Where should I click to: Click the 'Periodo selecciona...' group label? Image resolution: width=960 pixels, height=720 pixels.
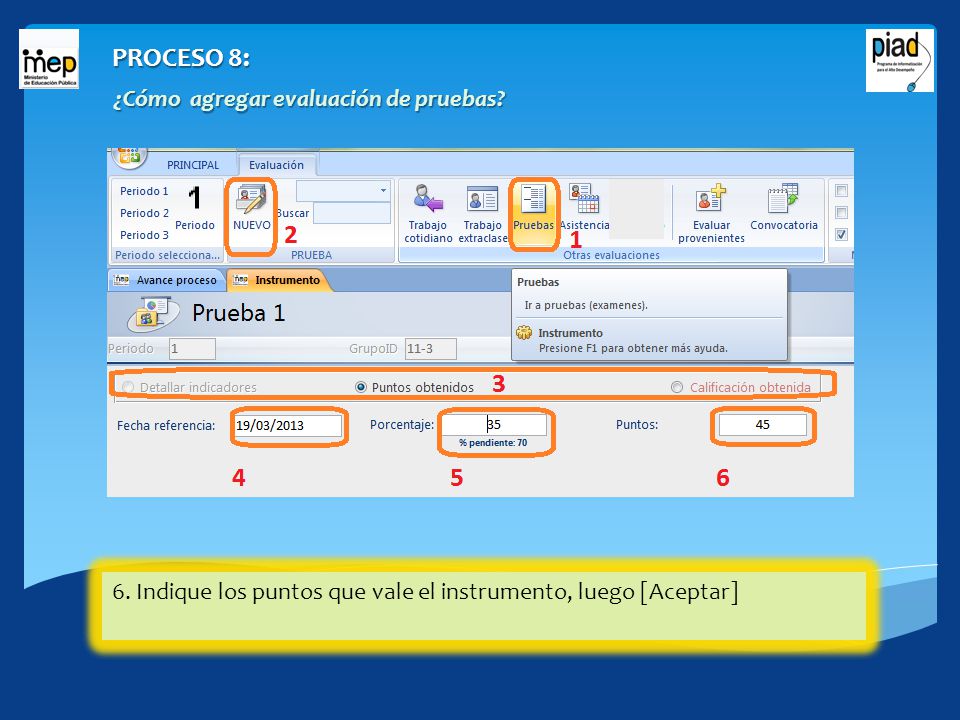(x=167, y=255)
